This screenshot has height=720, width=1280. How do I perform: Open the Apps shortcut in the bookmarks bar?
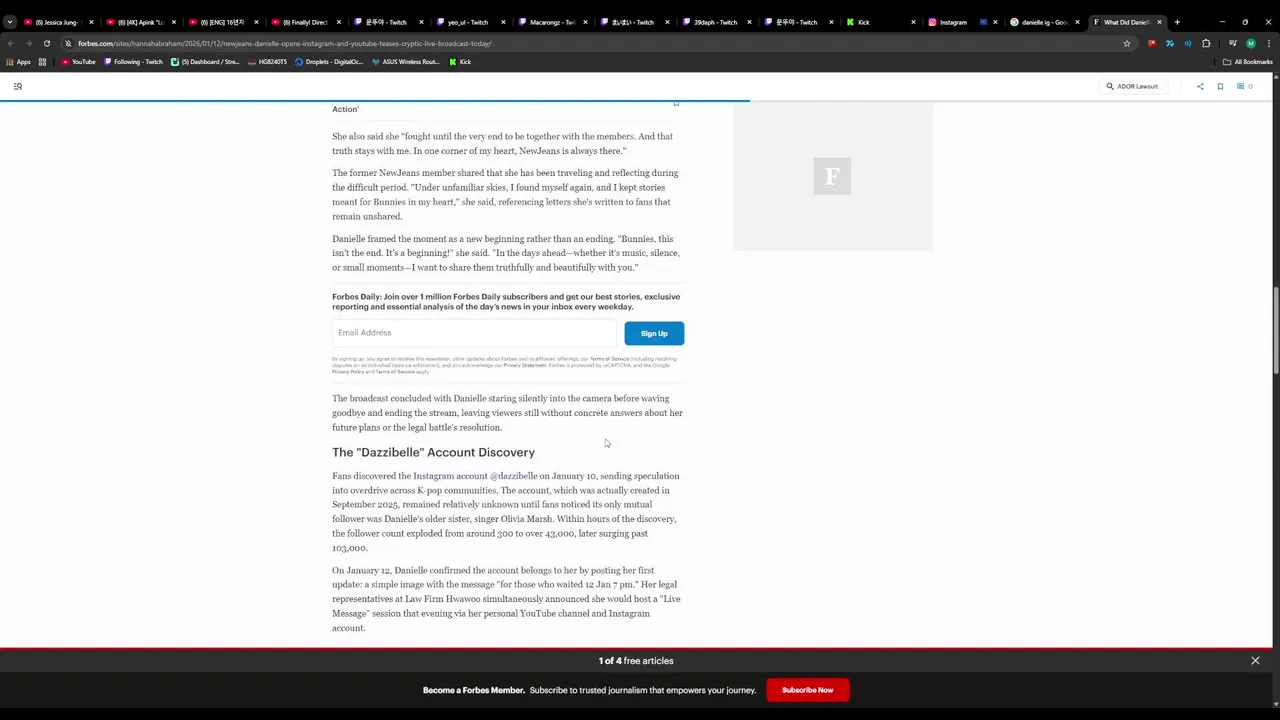19,62
